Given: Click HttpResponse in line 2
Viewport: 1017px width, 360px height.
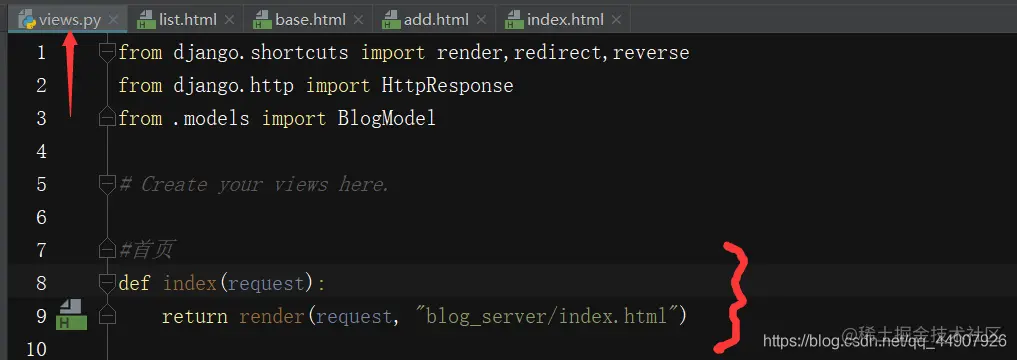Looking at the screenshot, I should tap(447, 86).
